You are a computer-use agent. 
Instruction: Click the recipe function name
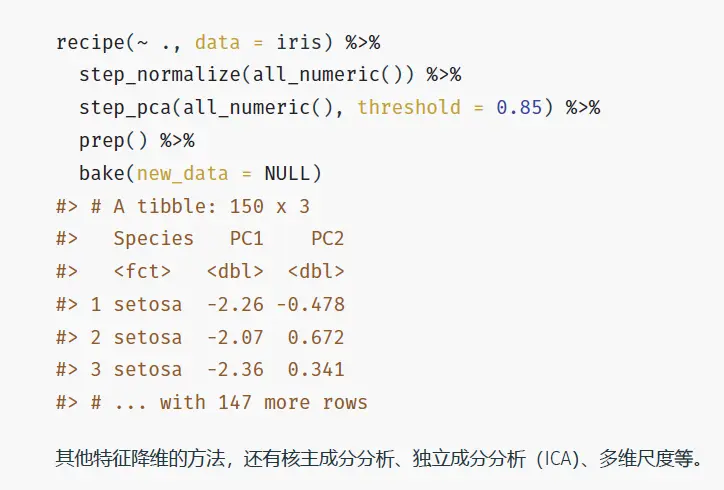[x=90, y=42]
